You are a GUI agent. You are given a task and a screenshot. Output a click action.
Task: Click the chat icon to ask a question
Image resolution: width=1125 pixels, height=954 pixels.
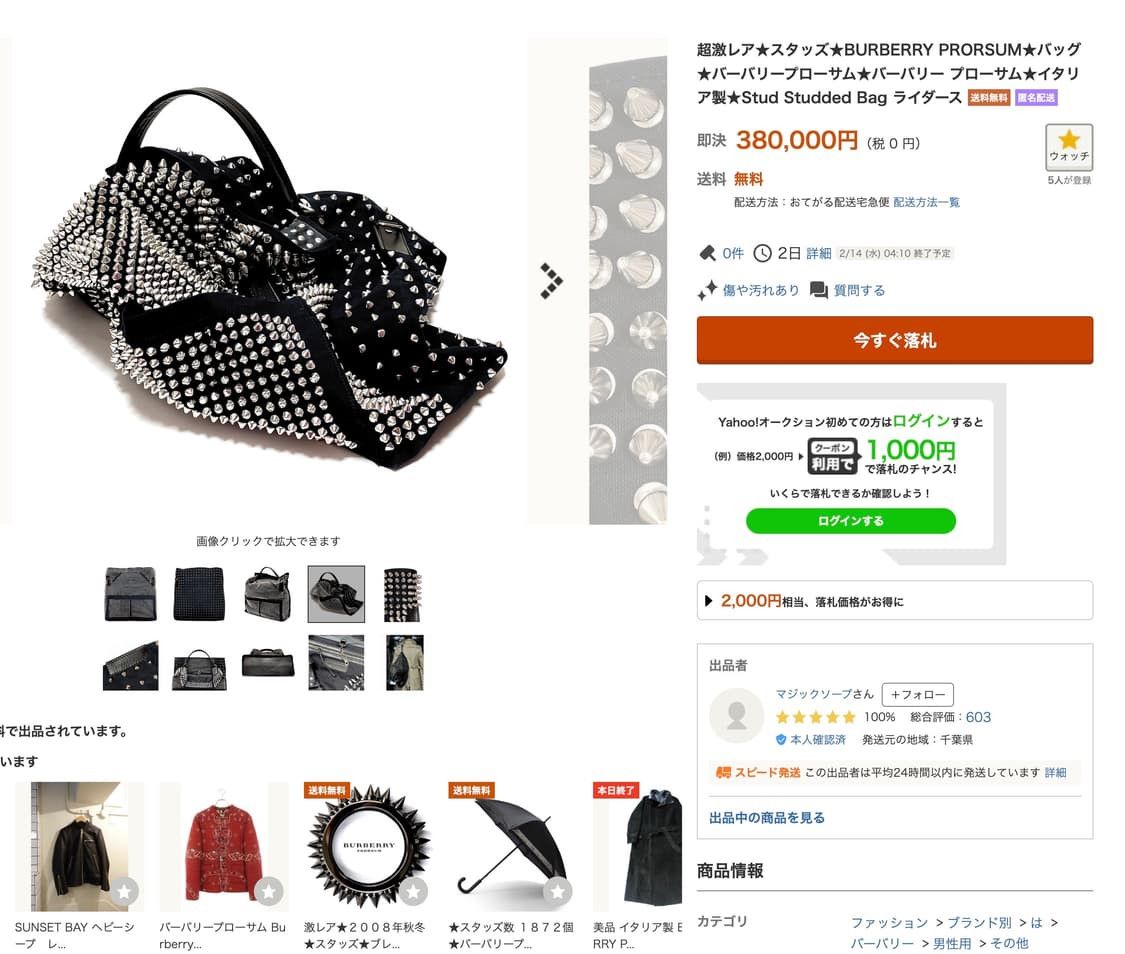(x=819, y=290)
